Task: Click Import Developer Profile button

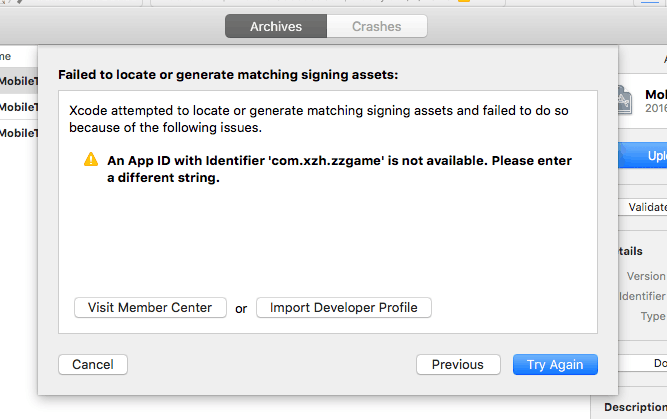Action: [344, 308]
